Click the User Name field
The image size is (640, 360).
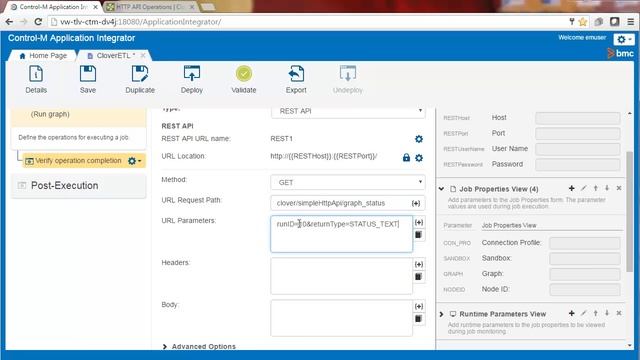[x=578, y=149]
